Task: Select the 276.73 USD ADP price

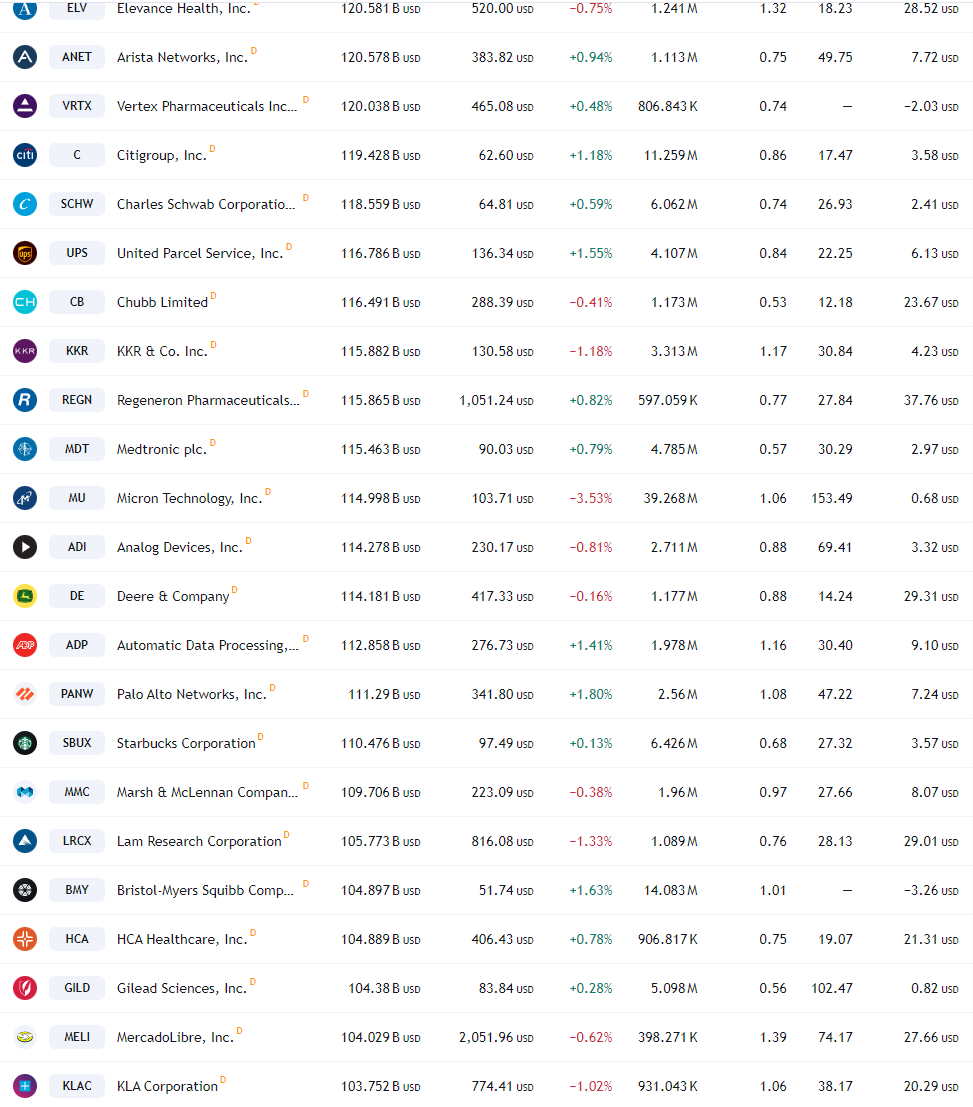Action: [x=503, y=645]
